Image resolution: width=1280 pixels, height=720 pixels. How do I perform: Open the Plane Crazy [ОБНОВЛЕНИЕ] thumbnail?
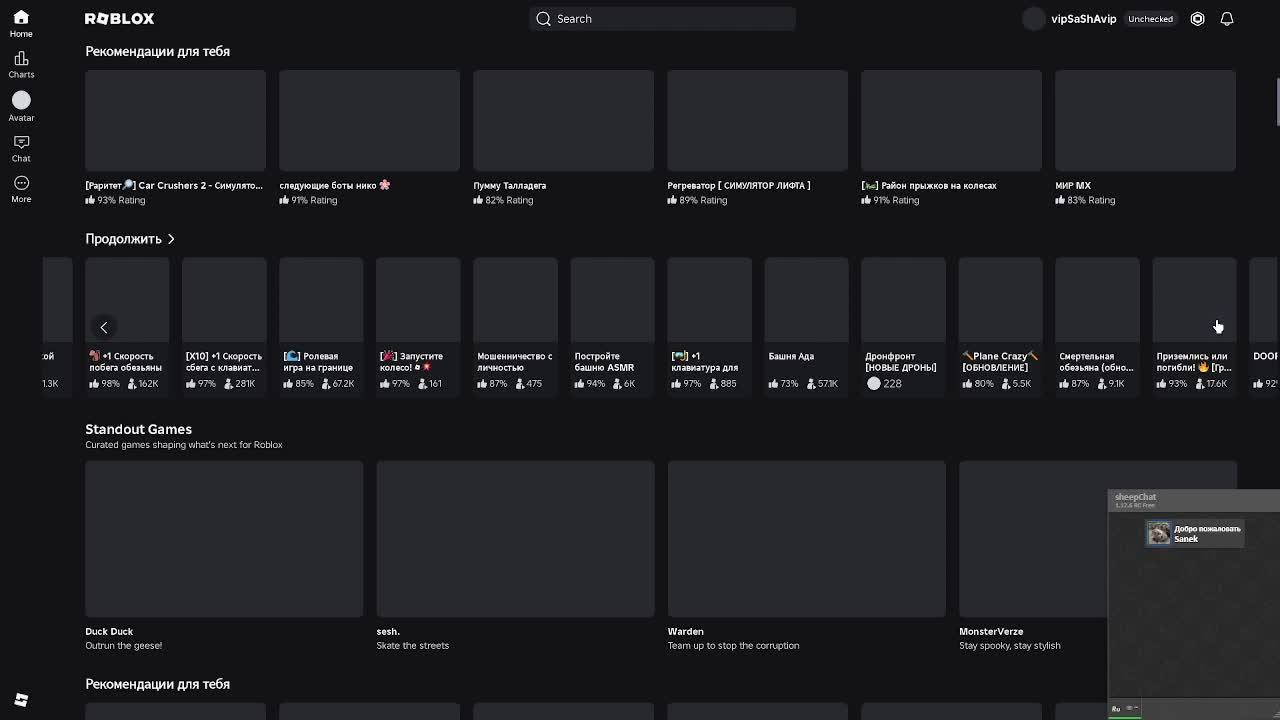click(1000, 299)
